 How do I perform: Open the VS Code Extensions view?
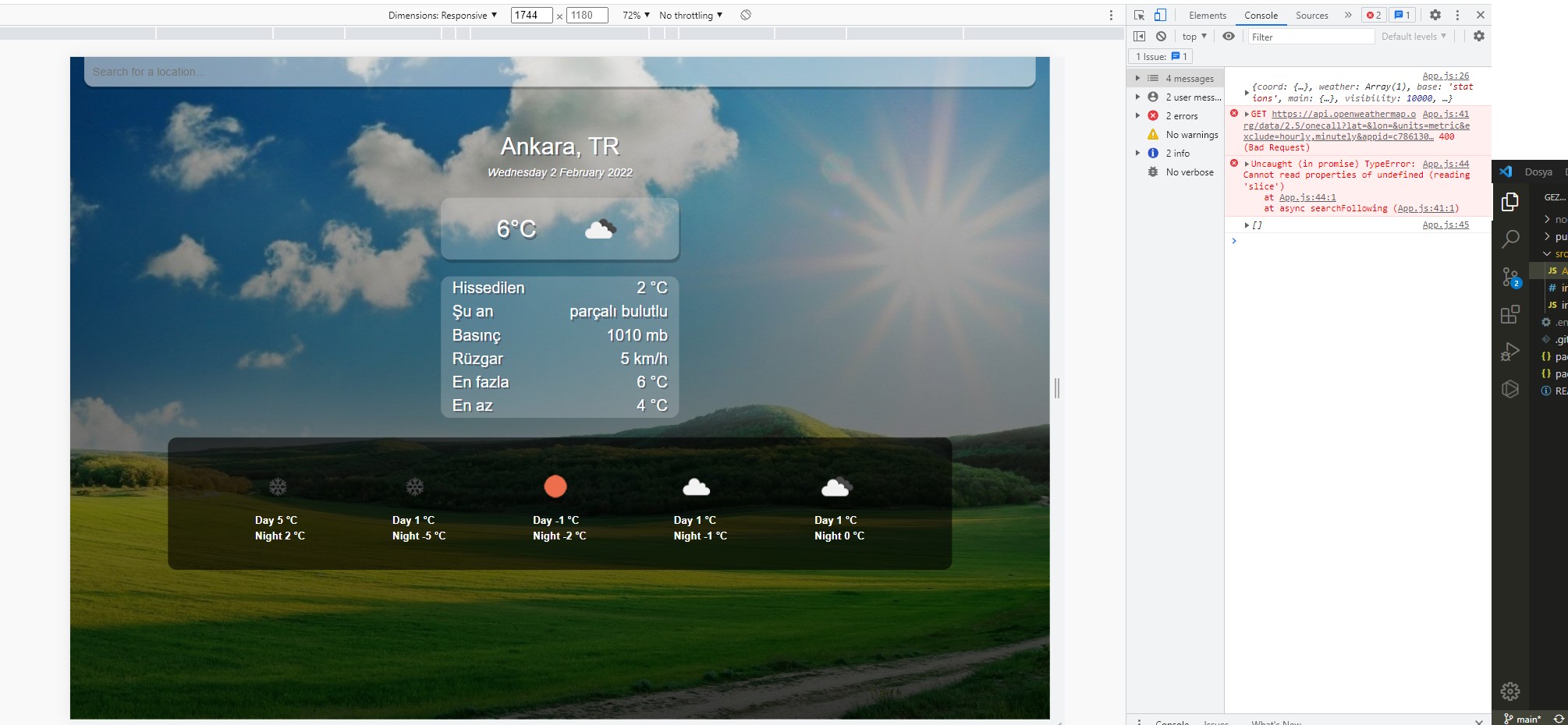[x=1510, y=314]
